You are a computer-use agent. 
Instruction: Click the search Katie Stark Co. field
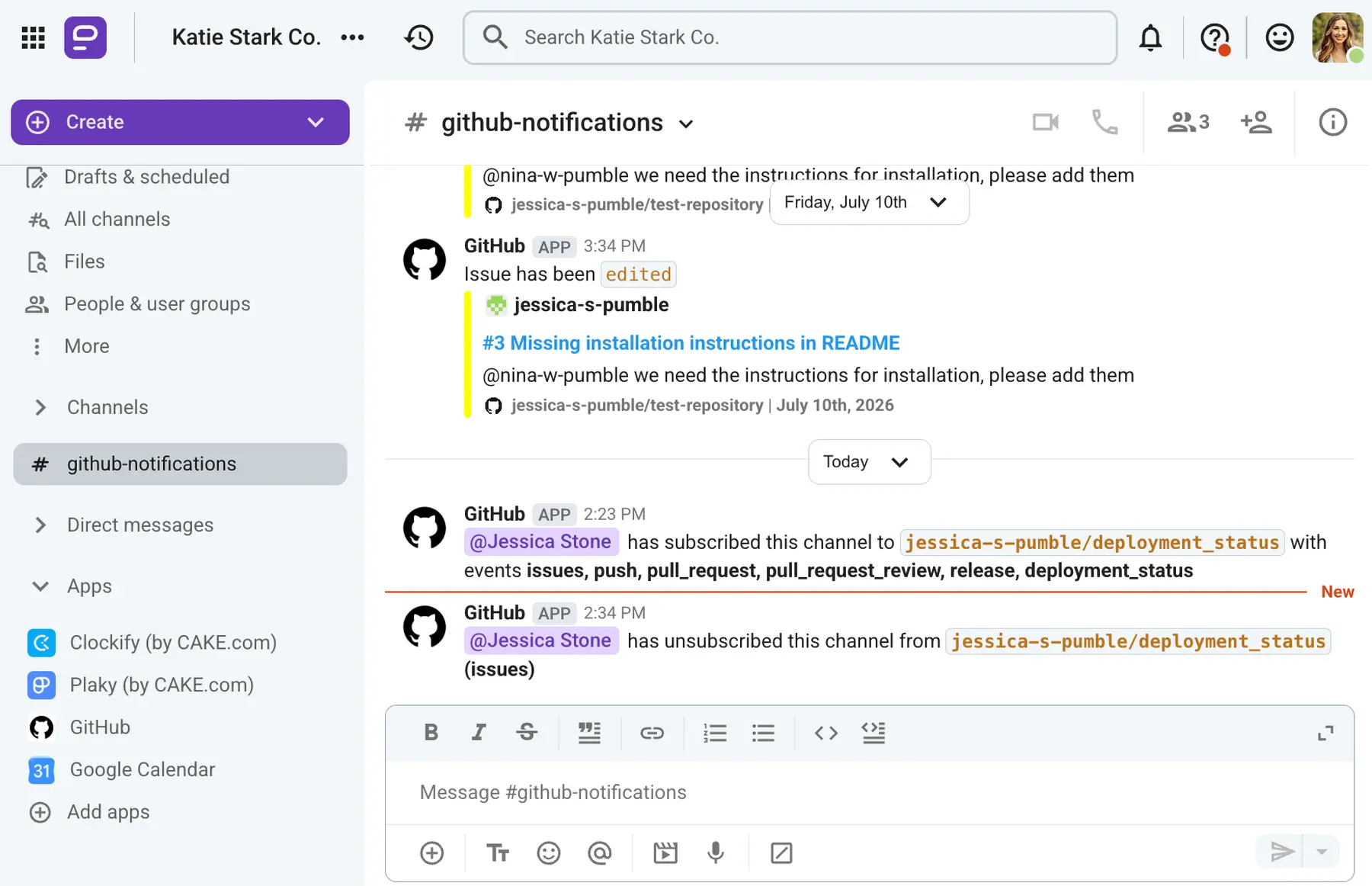coord(790,37)
